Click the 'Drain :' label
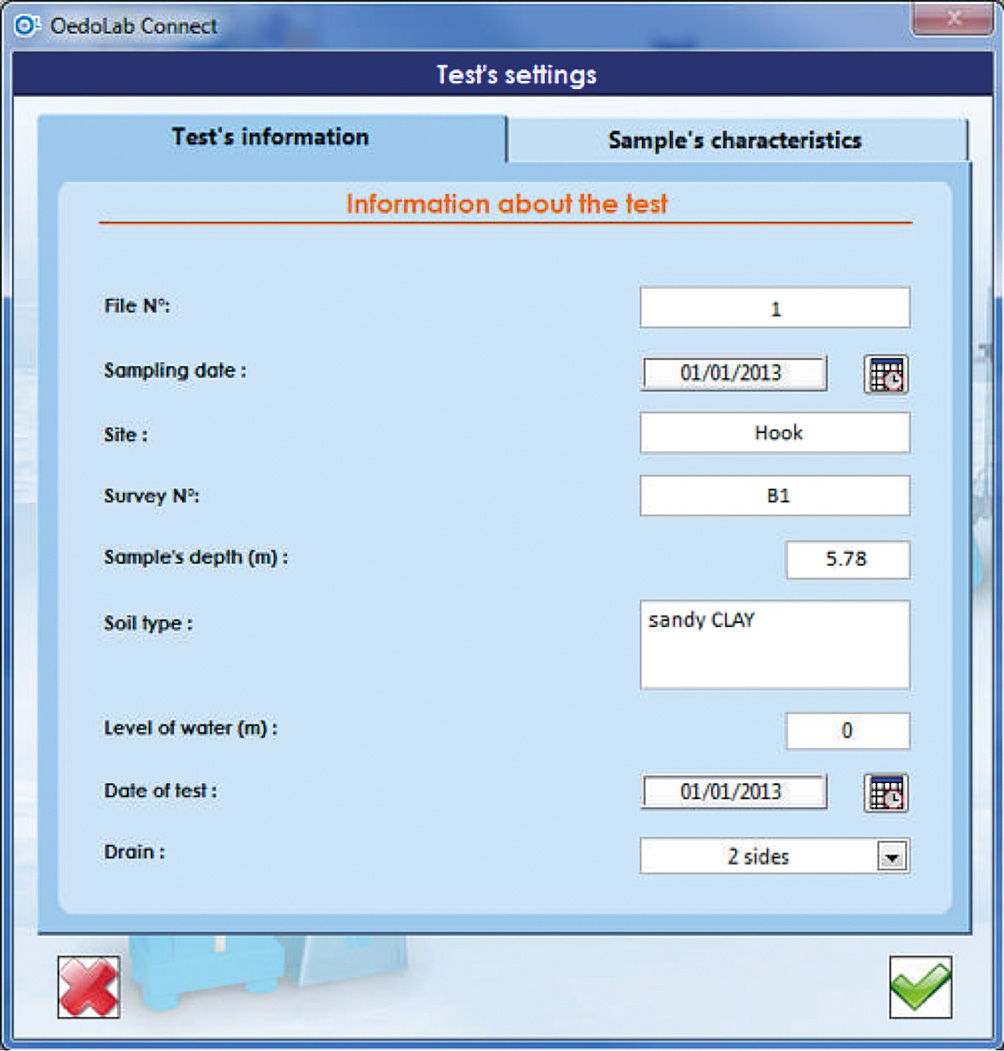This screenshot has width=1004, height=1051. coord(134,852)
